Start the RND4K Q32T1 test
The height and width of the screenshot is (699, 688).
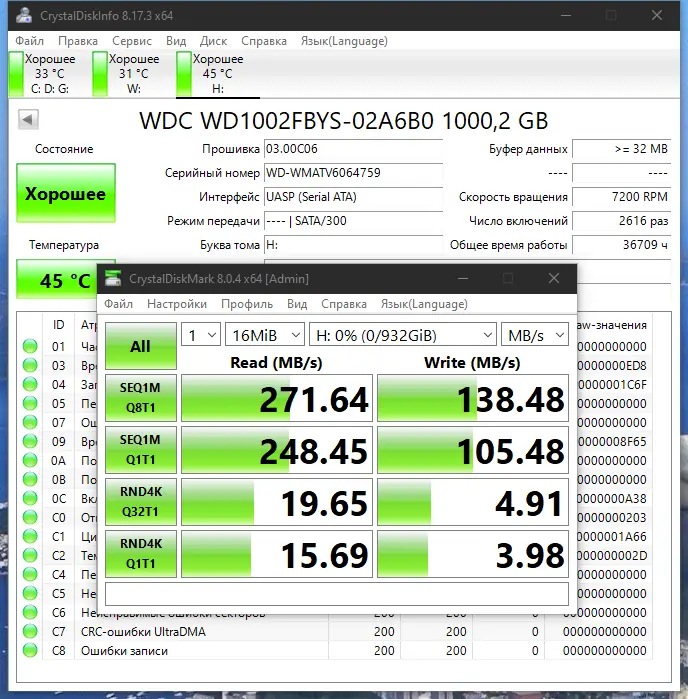141,502
